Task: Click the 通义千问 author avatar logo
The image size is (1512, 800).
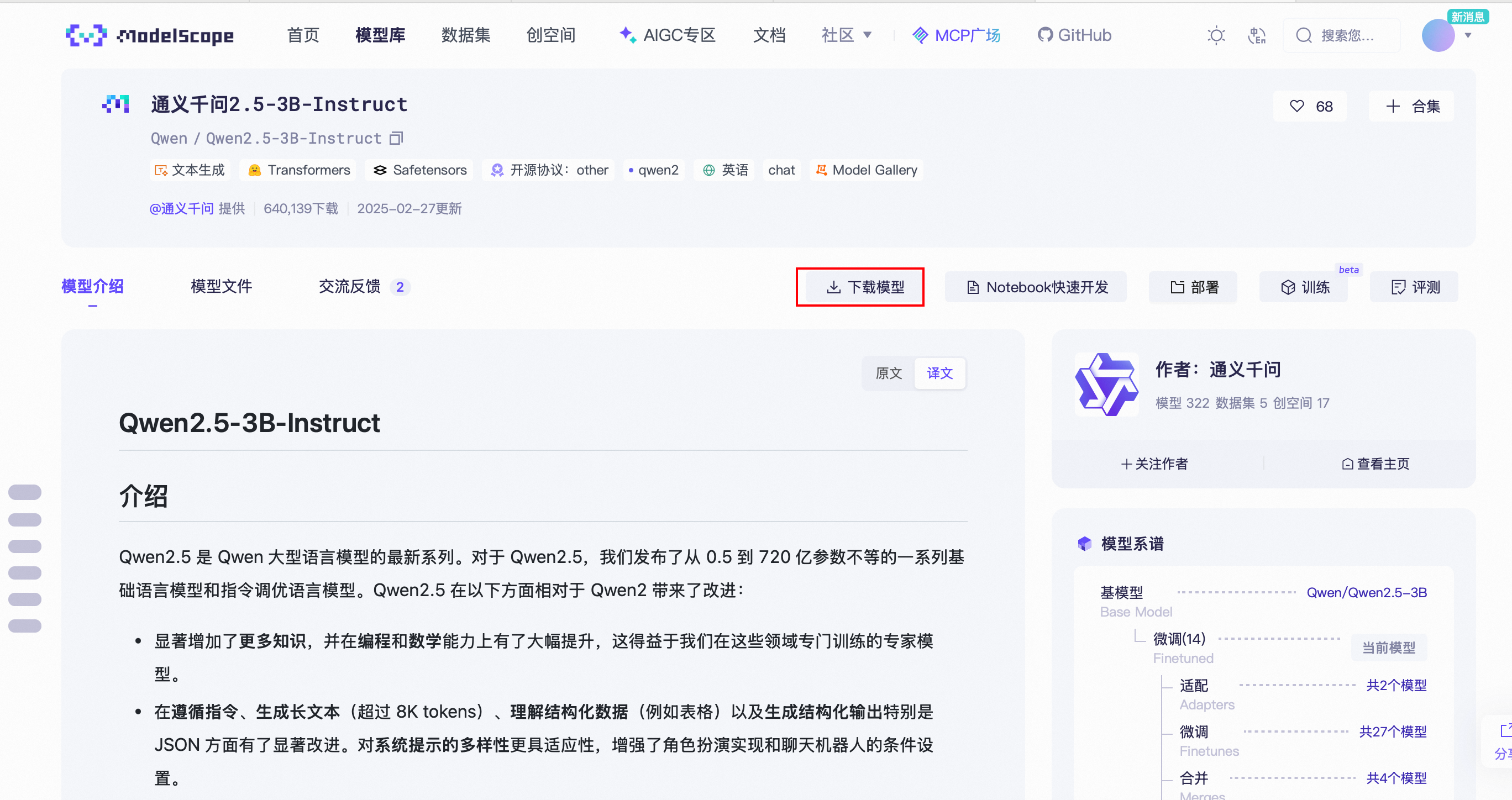Action: (1106, 383)
